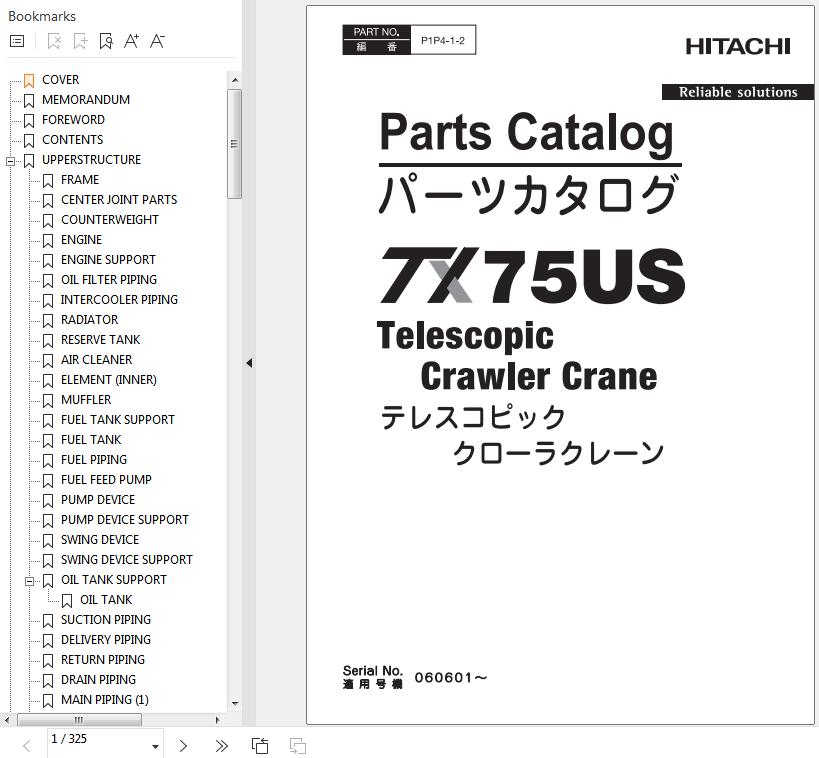Select the ENGINE bookmark
819x758 pixels.
(81, 240)
